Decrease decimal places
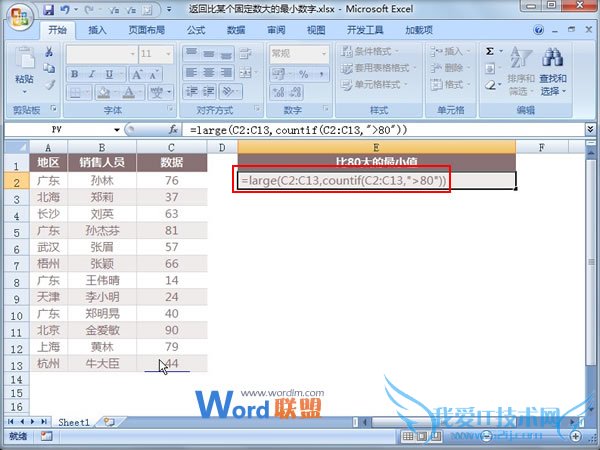The width and height of the screenshot is (600, 450). tap(295, 92)
